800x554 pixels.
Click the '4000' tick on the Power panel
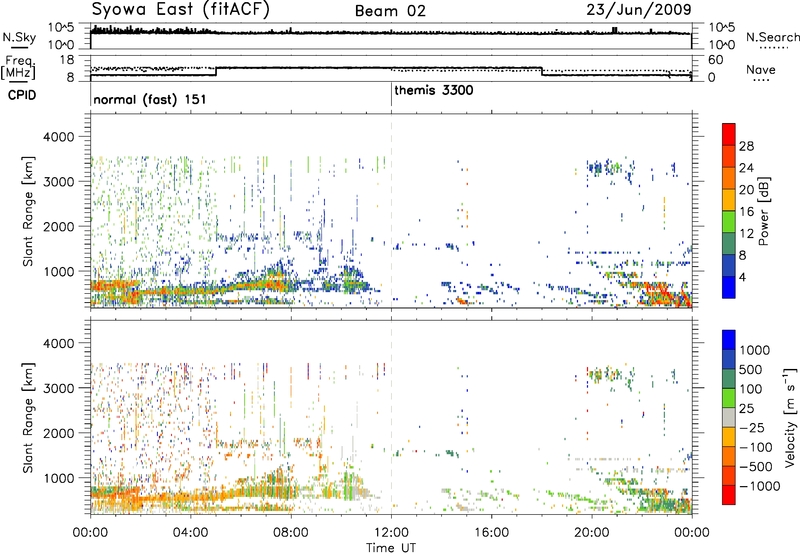click(x=59, y=137)
